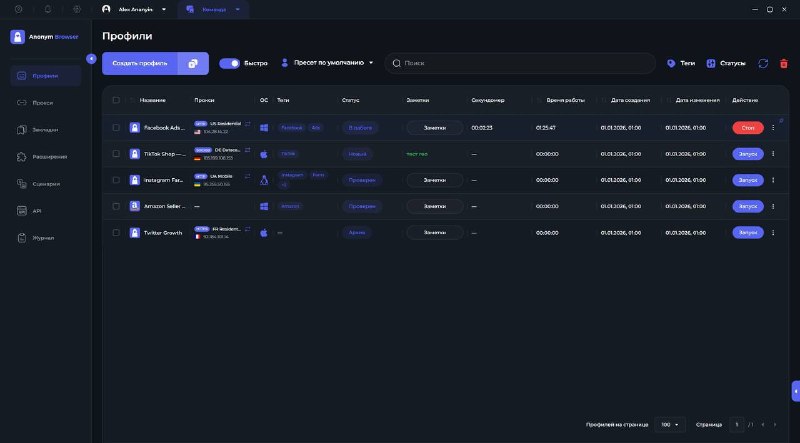
Task: Collapse sidebar with the round arrow button
Action: pos(91,59)
